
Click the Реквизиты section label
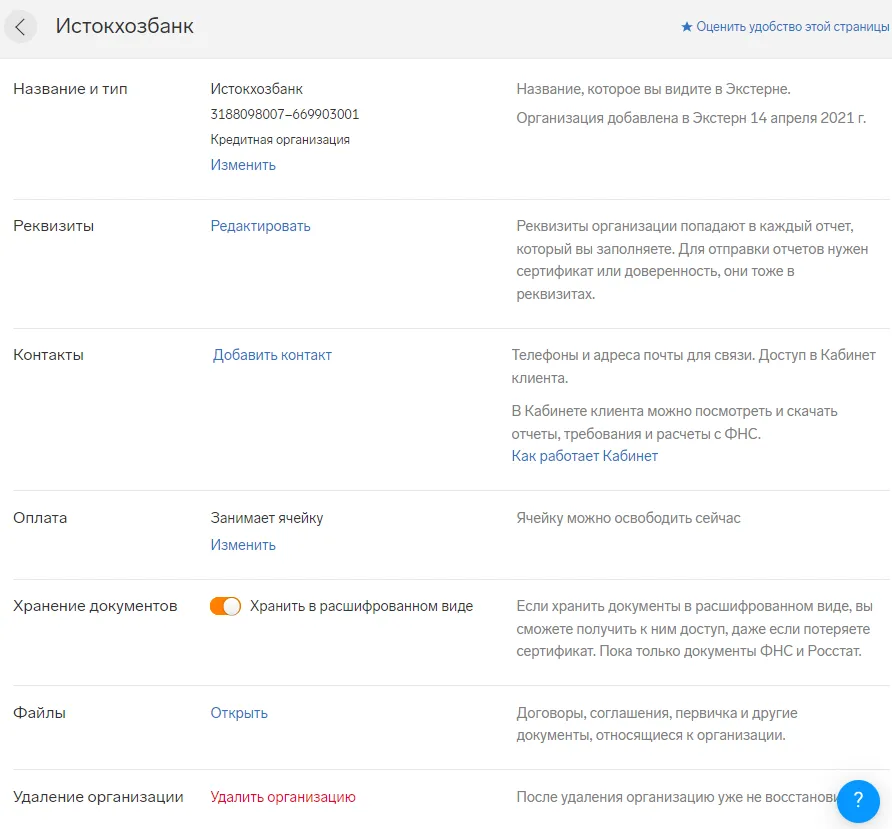(x=53, y=226)
